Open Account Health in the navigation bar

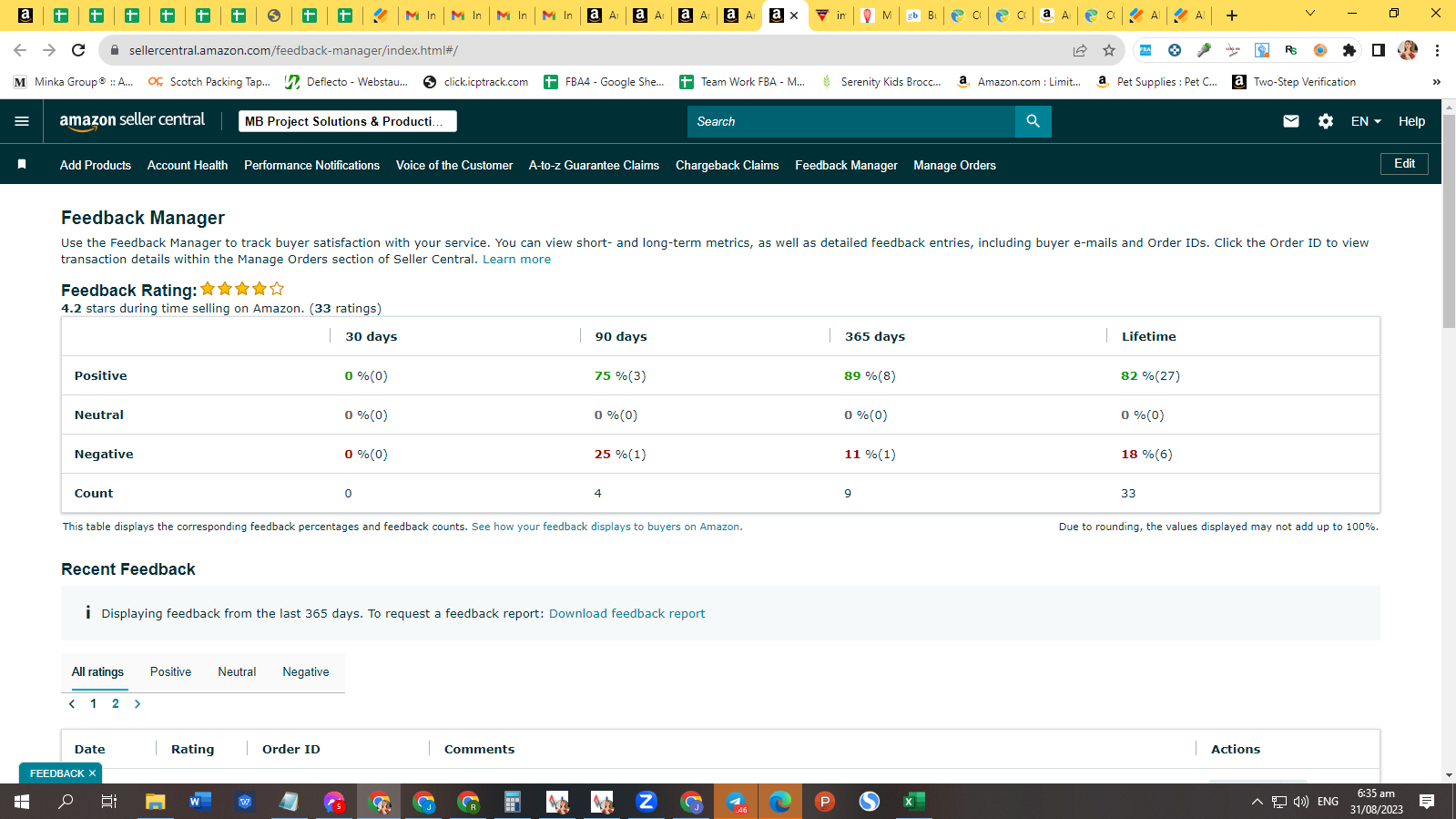[188, 165]
